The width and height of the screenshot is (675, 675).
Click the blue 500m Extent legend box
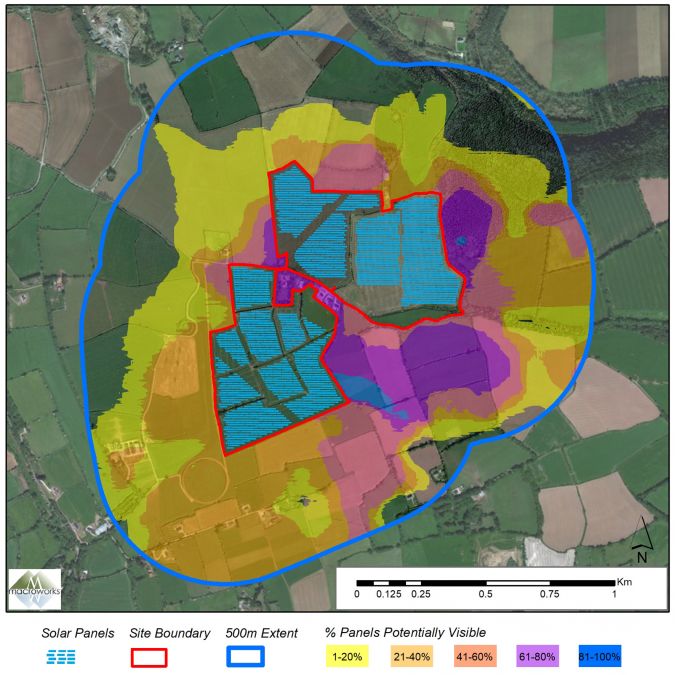pos(245,657)
